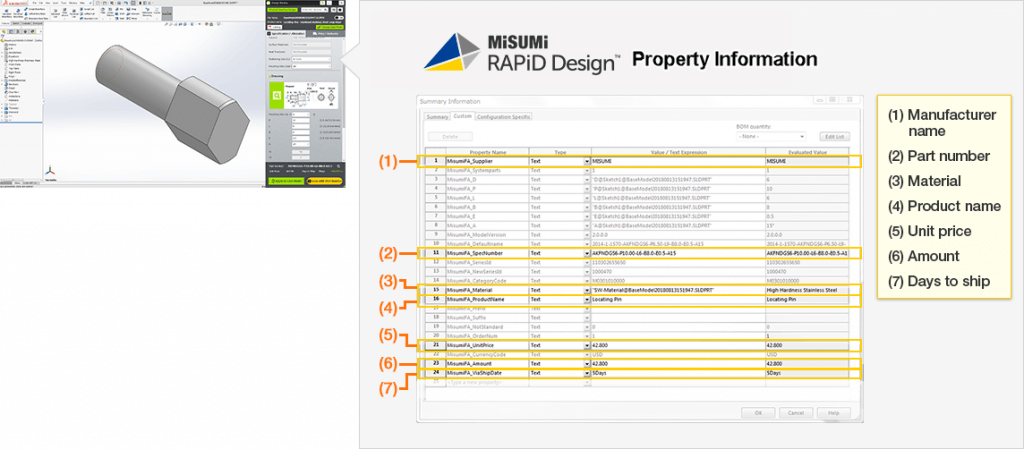This screenshot has height=449, width=1024.
Task: Click the Locating Pin value expression cell
Action: click(678, 299)
